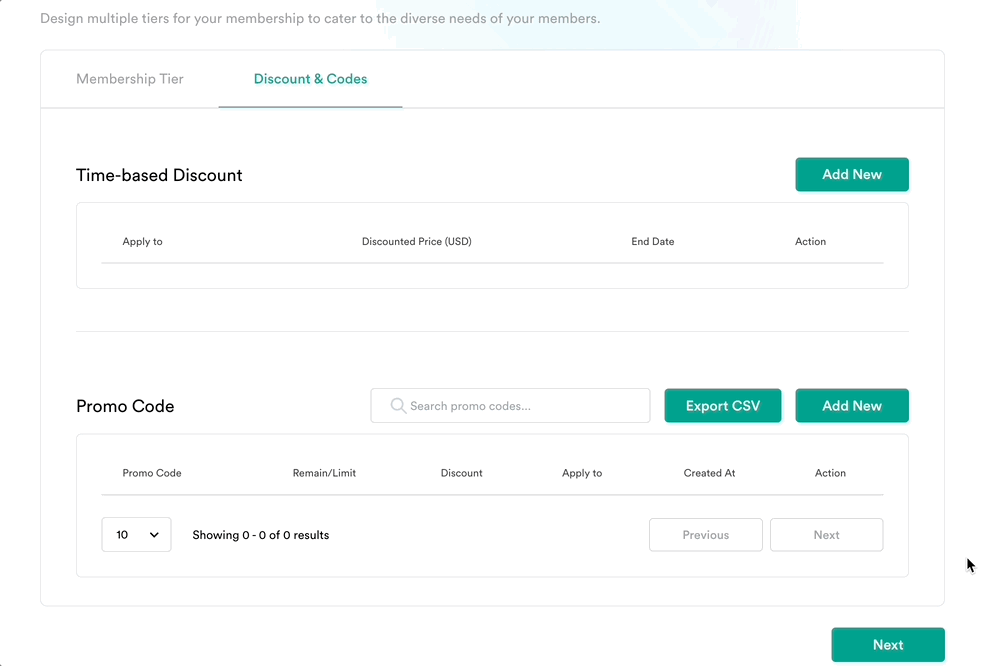Export promo codes as CSV

(x=723, y=406)
